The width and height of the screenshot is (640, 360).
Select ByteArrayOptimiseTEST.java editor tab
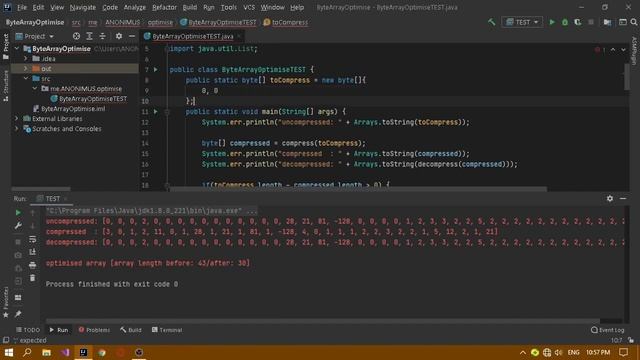point(193,36)
